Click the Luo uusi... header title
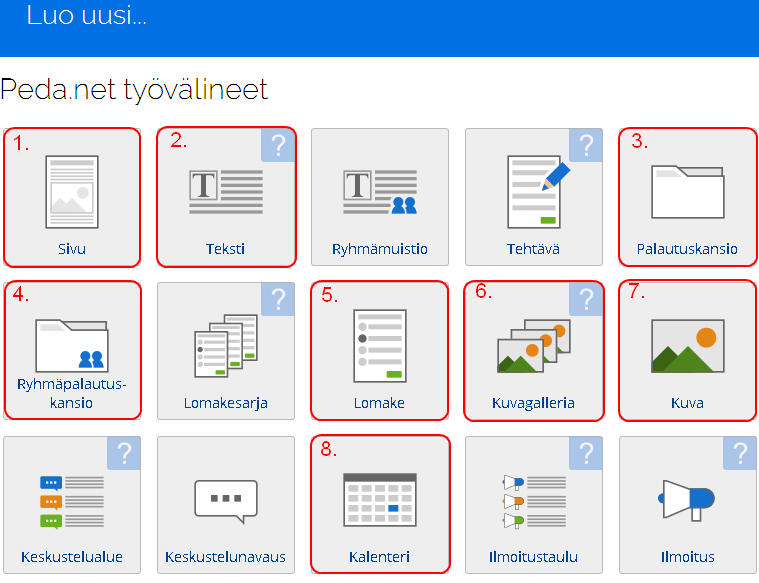 click(x=86, y=15)
